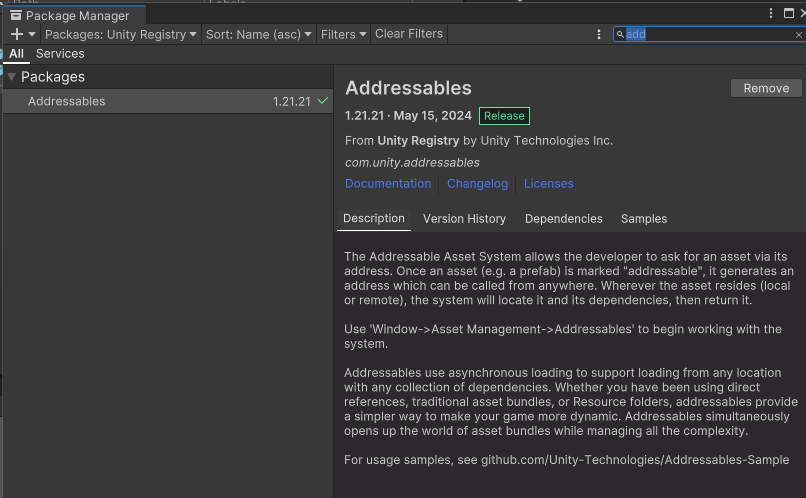Click the Release tag label
Screen dimensions: 806x498
[504, 116]
